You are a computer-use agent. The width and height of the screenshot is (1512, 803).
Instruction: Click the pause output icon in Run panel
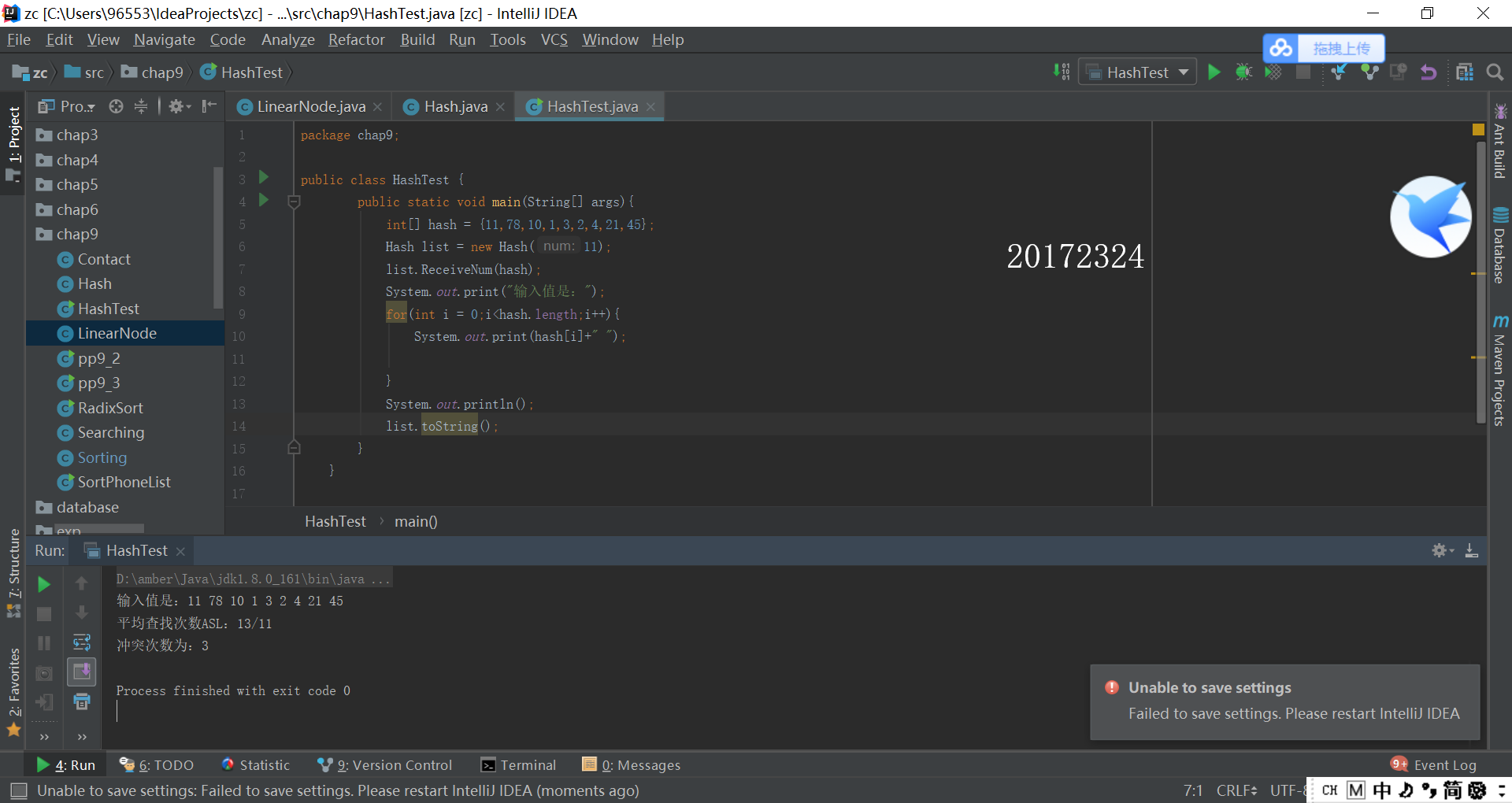[x=44, y=643]
